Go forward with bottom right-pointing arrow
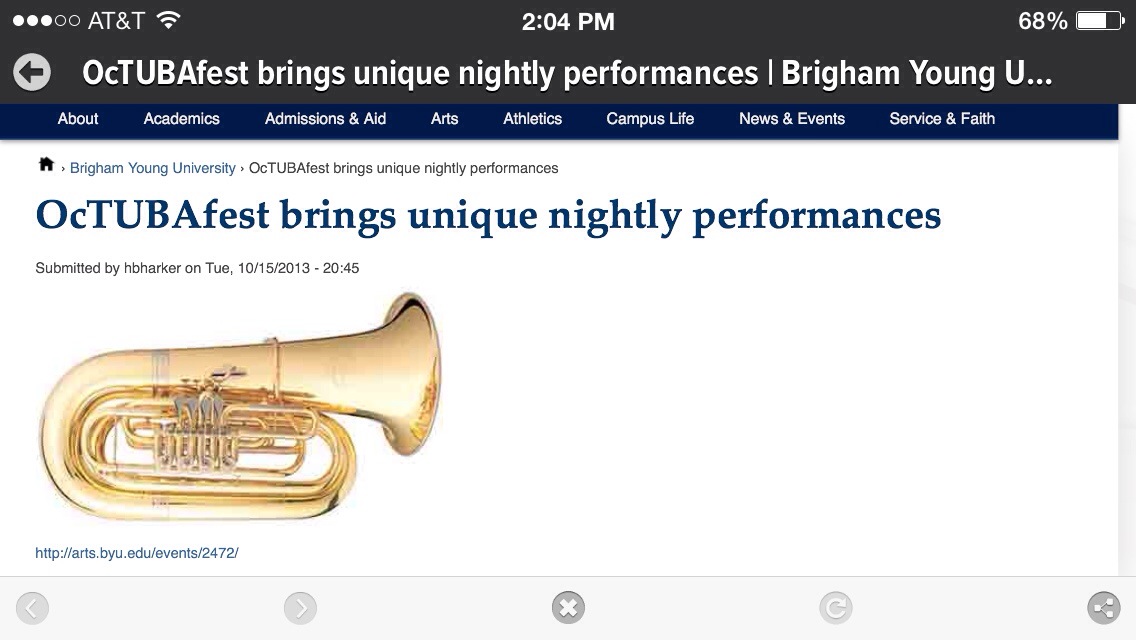 pos(300,607)
